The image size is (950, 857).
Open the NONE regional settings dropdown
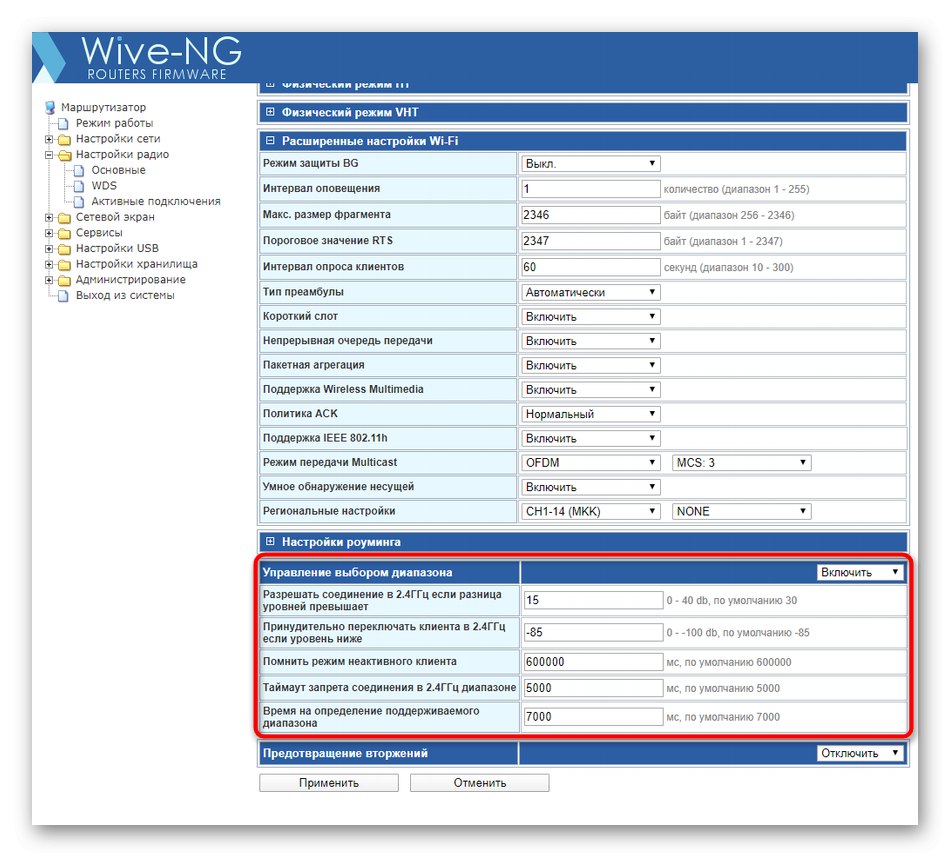pyautogui.click(x=742, y=511)
